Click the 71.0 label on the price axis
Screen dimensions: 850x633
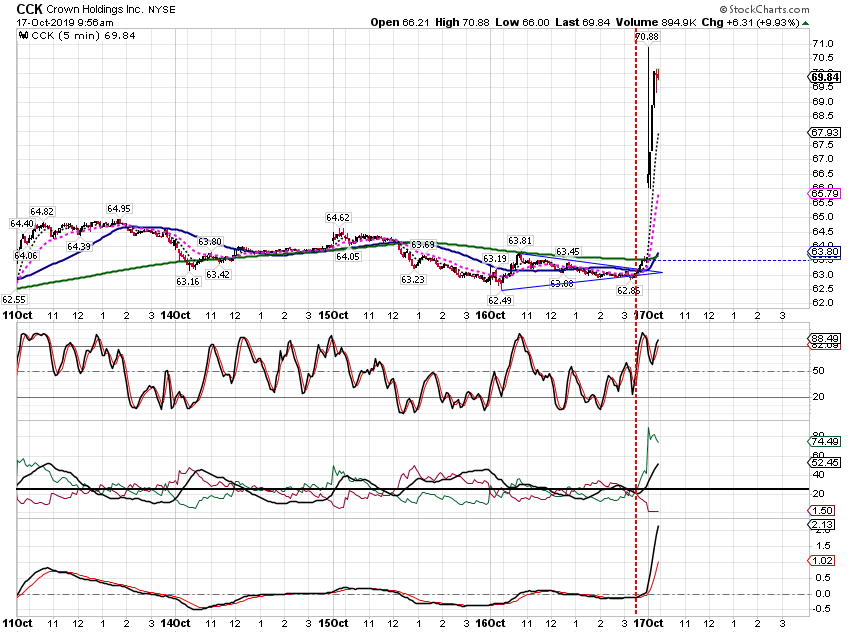pos(823,44)
